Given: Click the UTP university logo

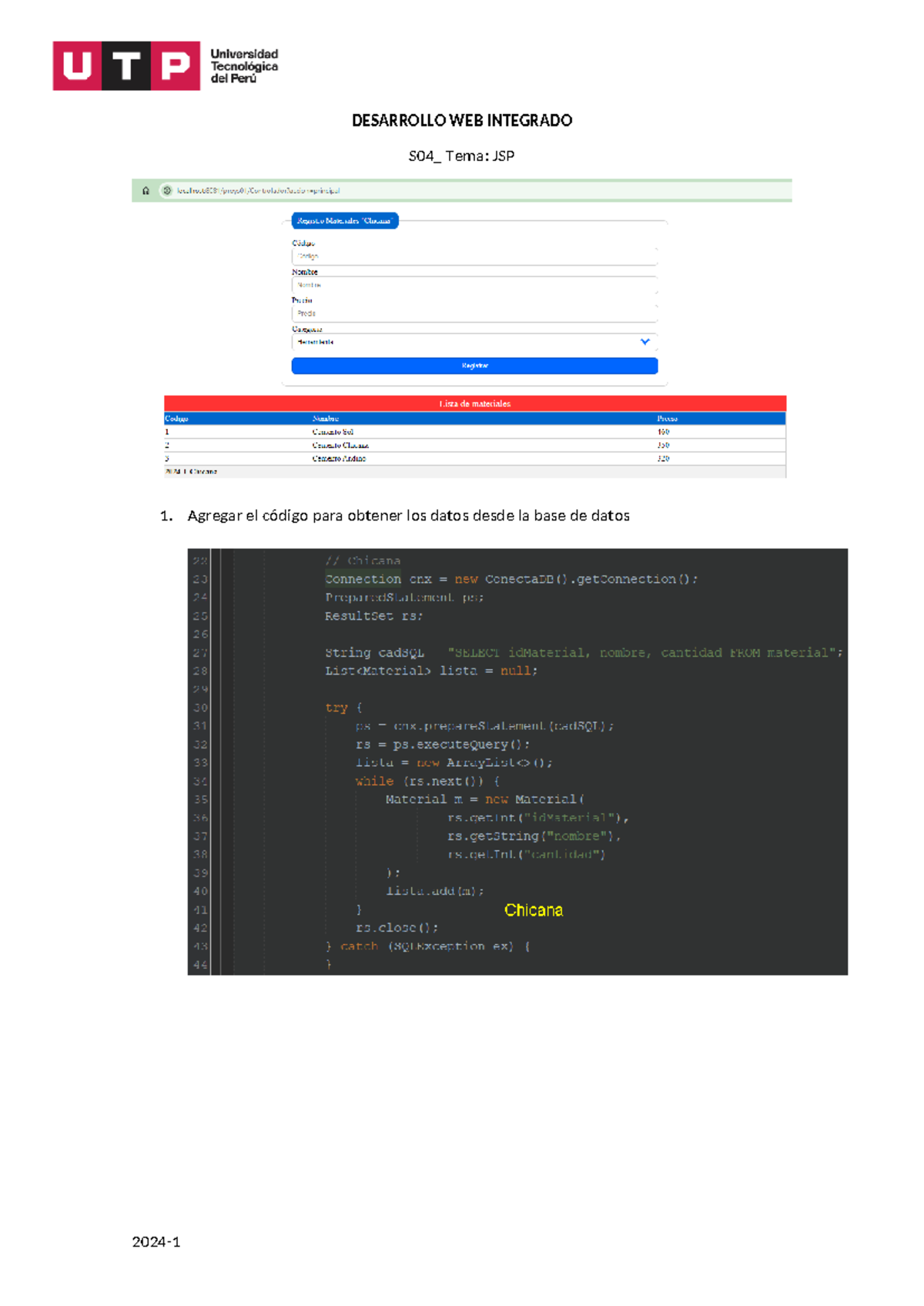Looking at the screenshot, I should [x=166, y=66].
